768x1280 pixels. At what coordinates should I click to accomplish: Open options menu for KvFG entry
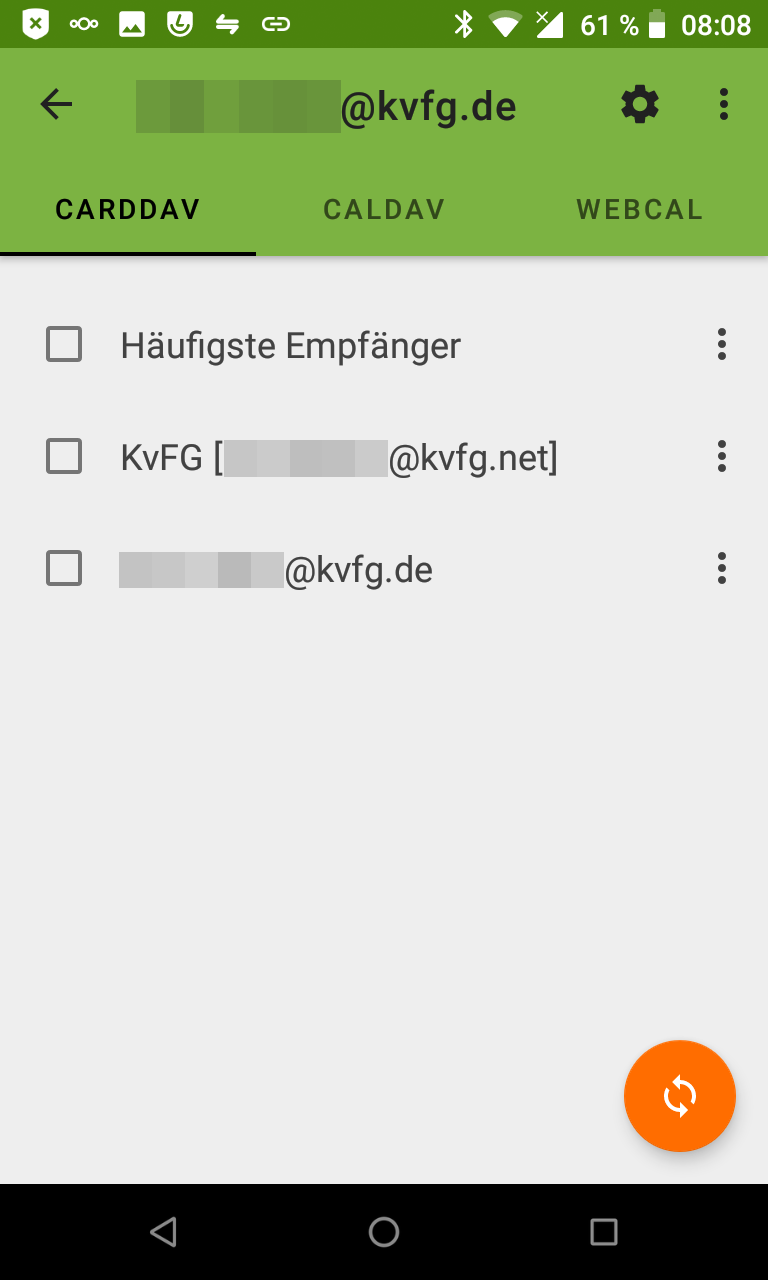click(722, 456)
